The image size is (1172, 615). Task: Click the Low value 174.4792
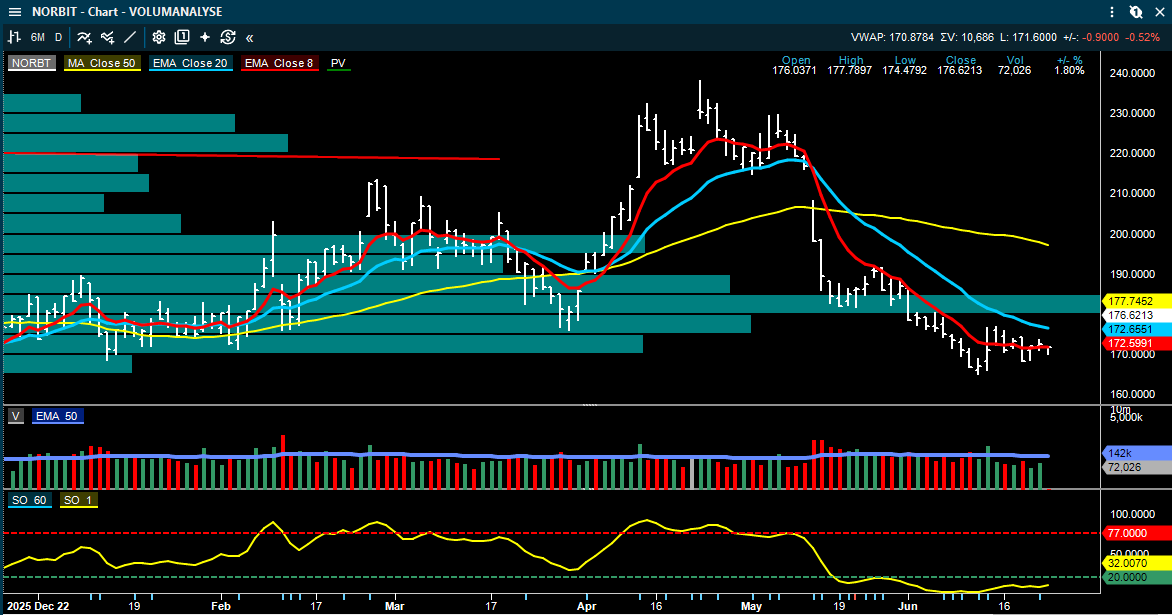tap(904, 70)
